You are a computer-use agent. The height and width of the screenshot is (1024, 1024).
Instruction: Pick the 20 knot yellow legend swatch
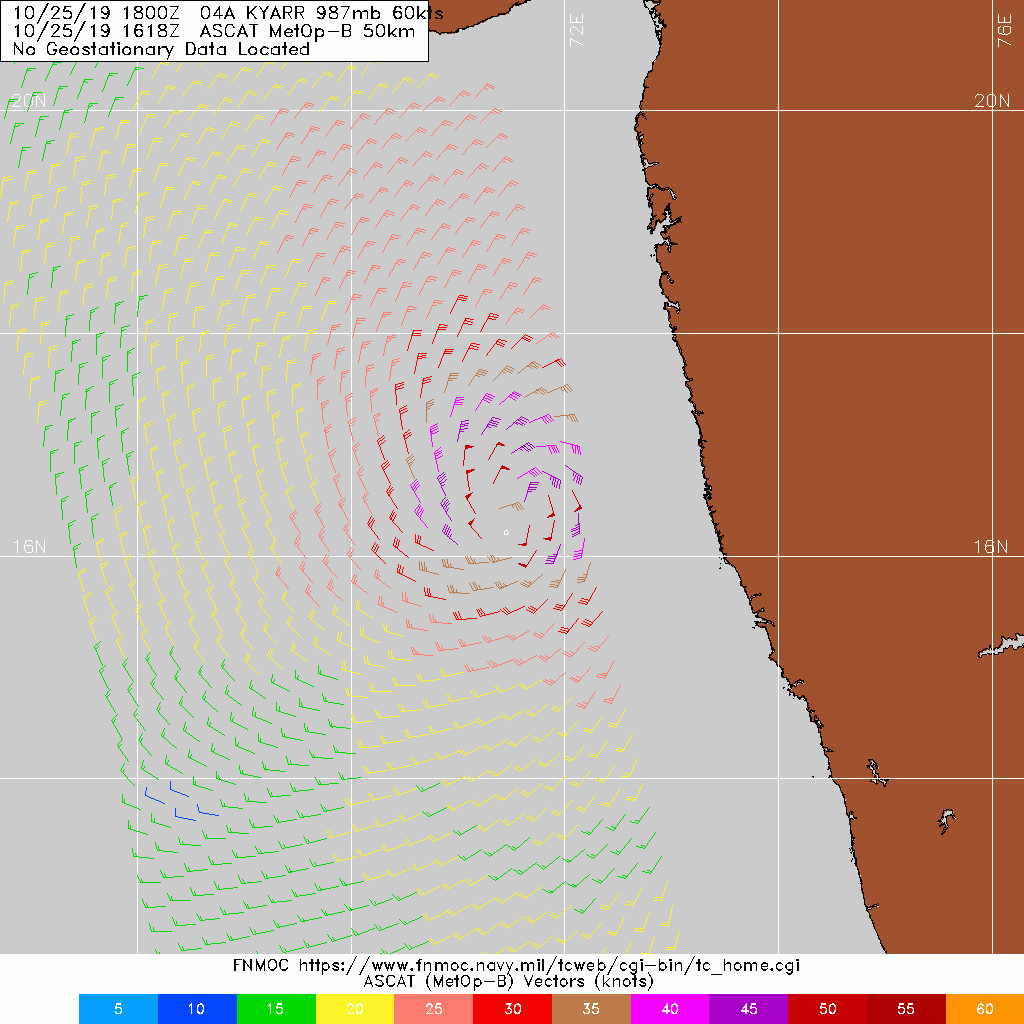pos(355,1008)
